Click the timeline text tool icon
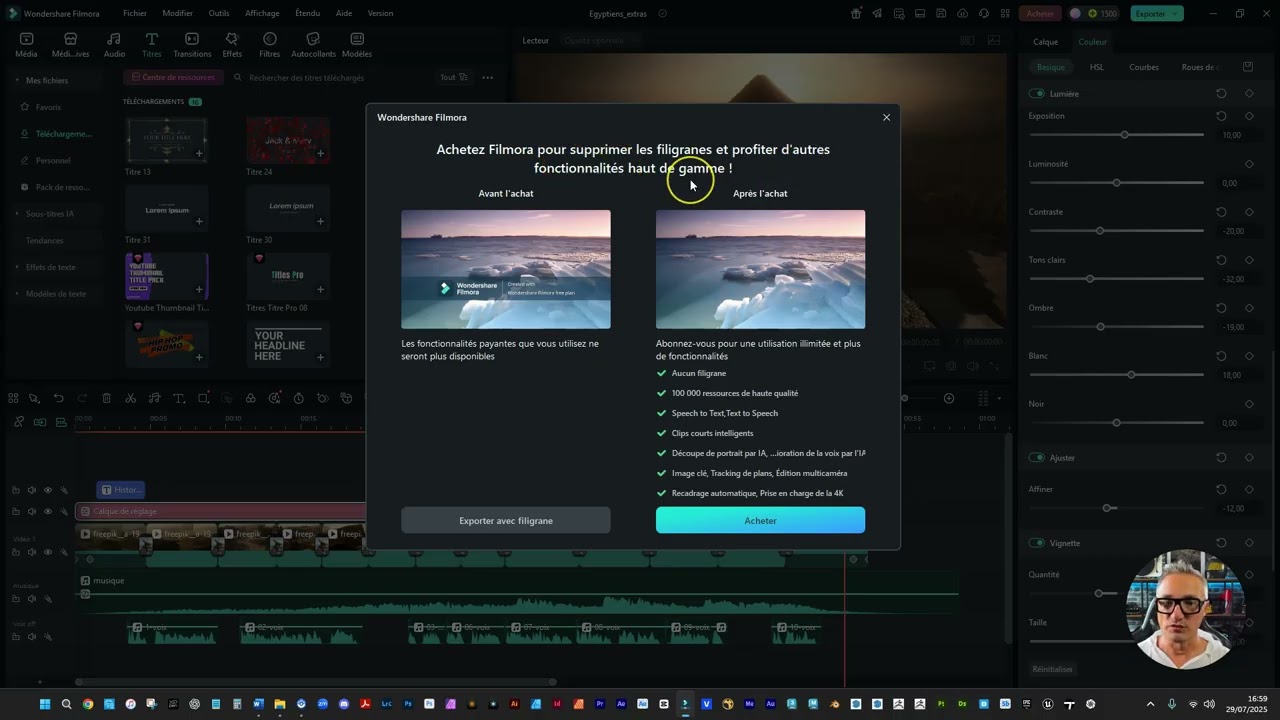 click(x=179, y=398)
